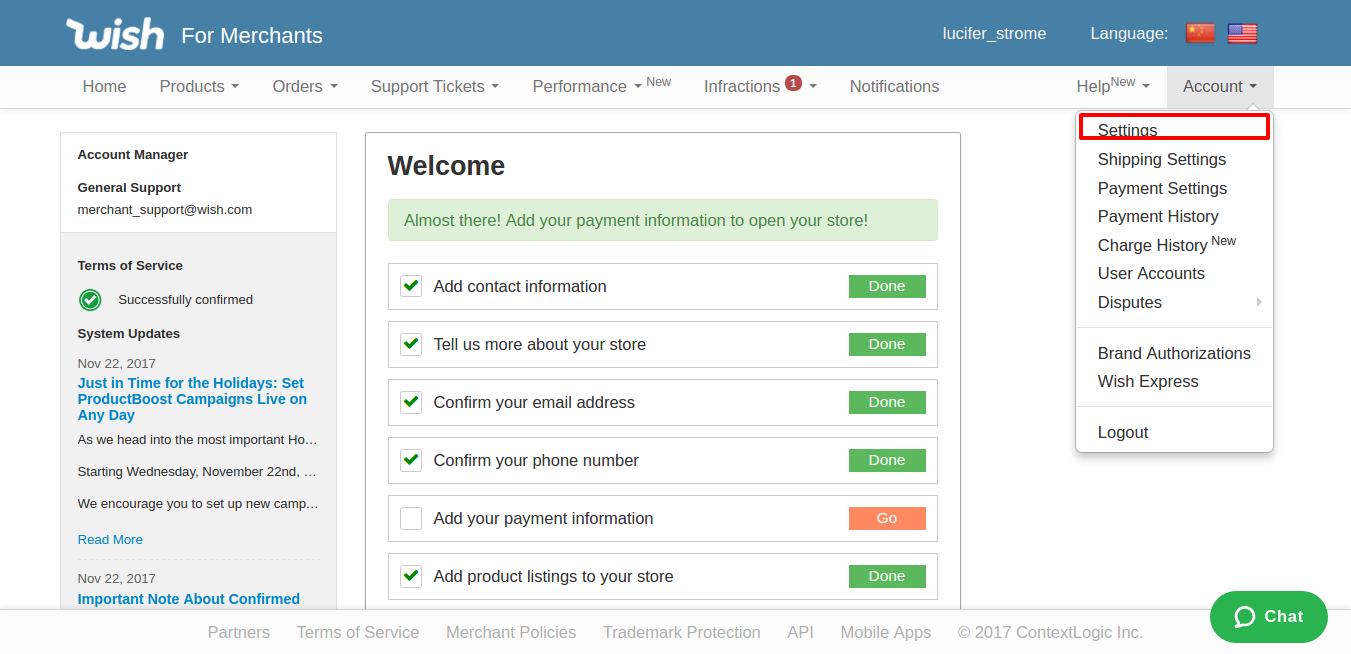Expand the Disputes submenu

click(x=1174, y=302)
